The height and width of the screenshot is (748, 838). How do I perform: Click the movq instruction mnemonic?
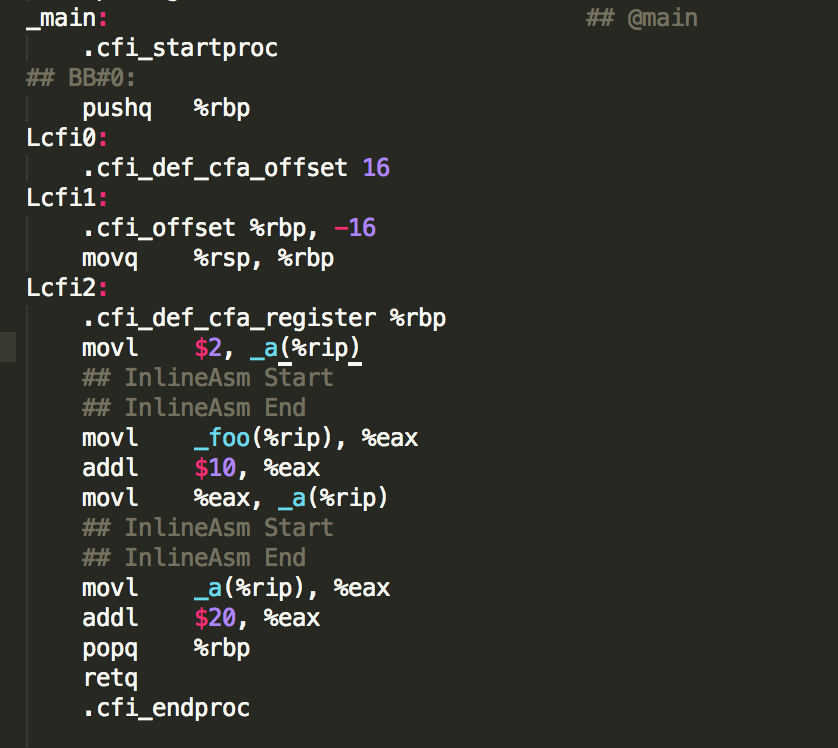110,258
